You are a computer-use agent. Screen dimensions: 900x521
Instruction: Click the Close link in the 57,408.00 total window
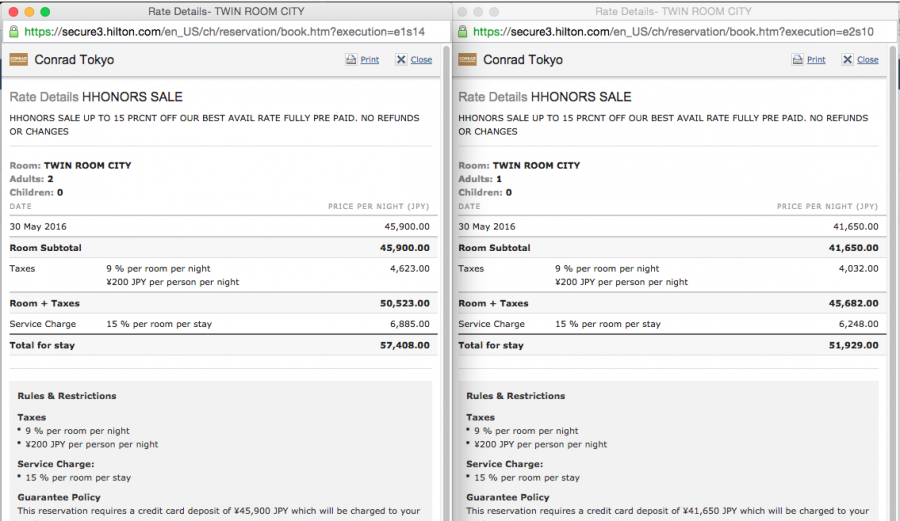pyautogui.click(x=421, y=60)
